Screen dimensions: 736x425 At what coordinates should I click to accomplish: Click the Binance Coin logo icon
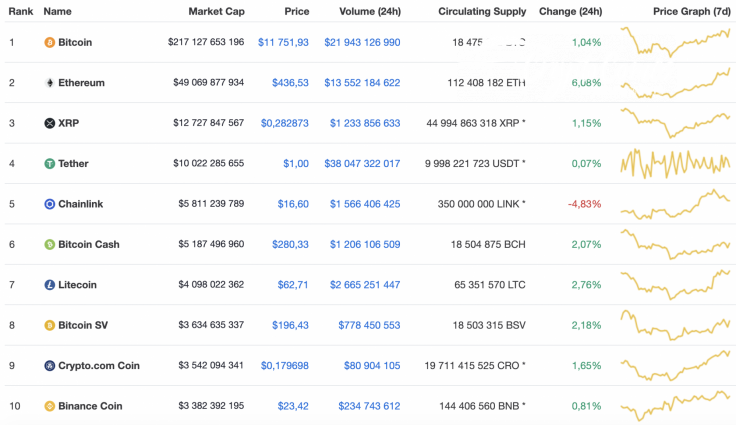coord(49,406)
